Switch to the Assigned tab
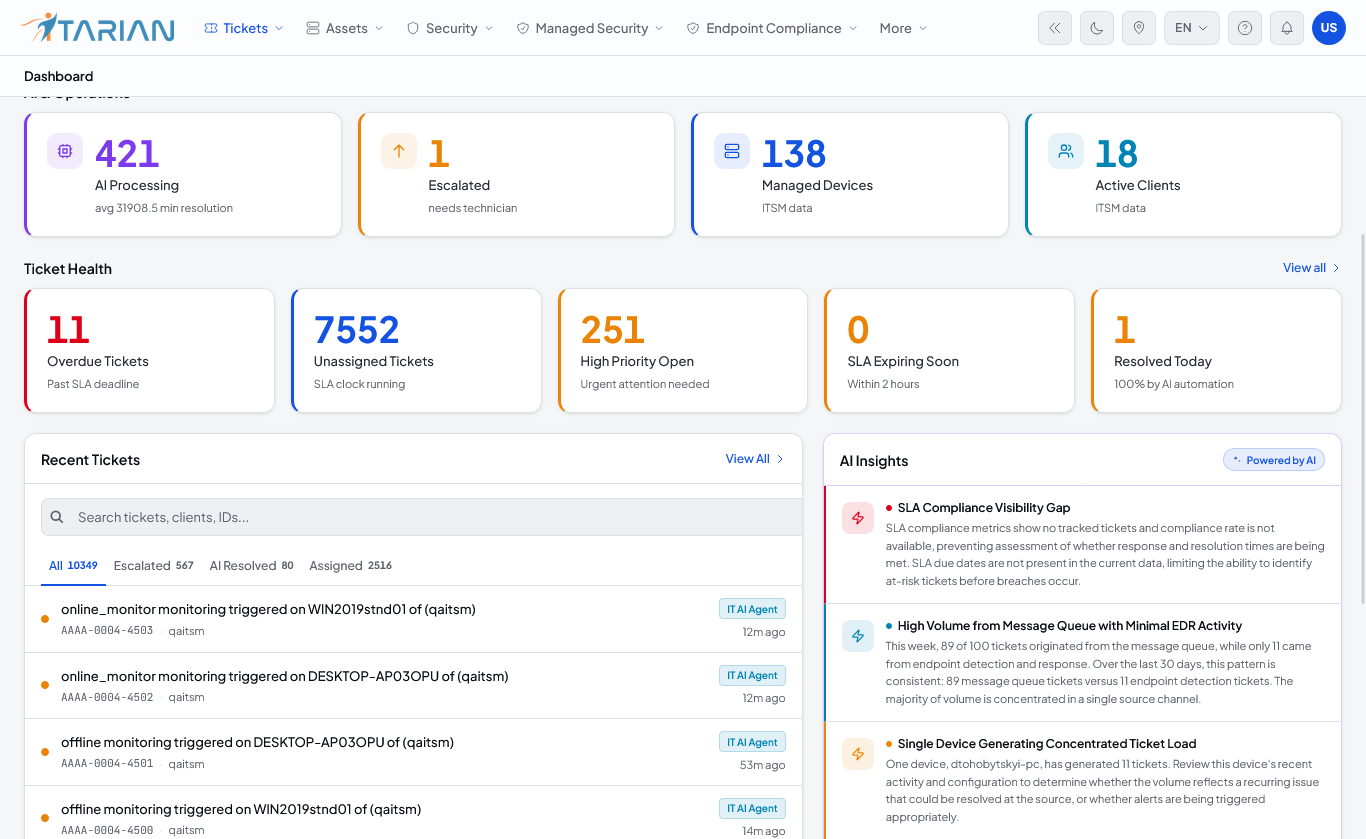 [x=351, y=566]
